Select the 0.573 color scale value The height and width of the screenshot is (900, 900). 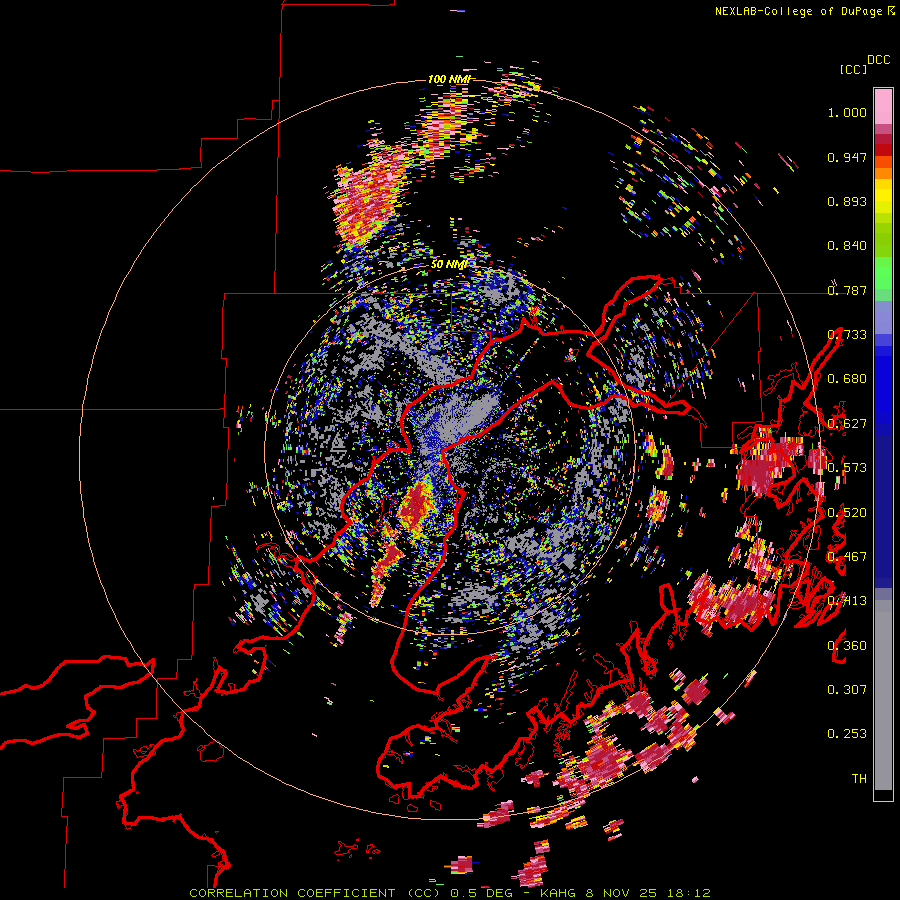coord(847,468)
